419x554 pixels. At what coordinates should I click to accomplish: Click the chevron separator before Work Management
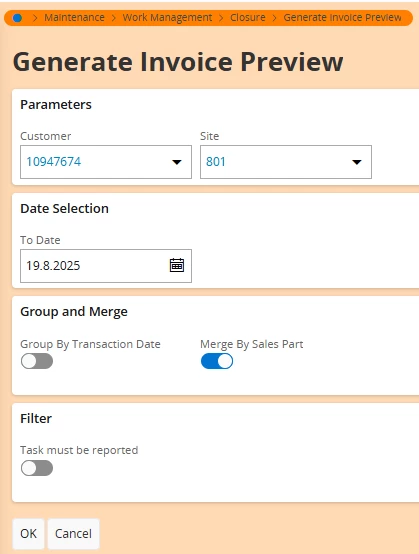click(x=114, y=18)
